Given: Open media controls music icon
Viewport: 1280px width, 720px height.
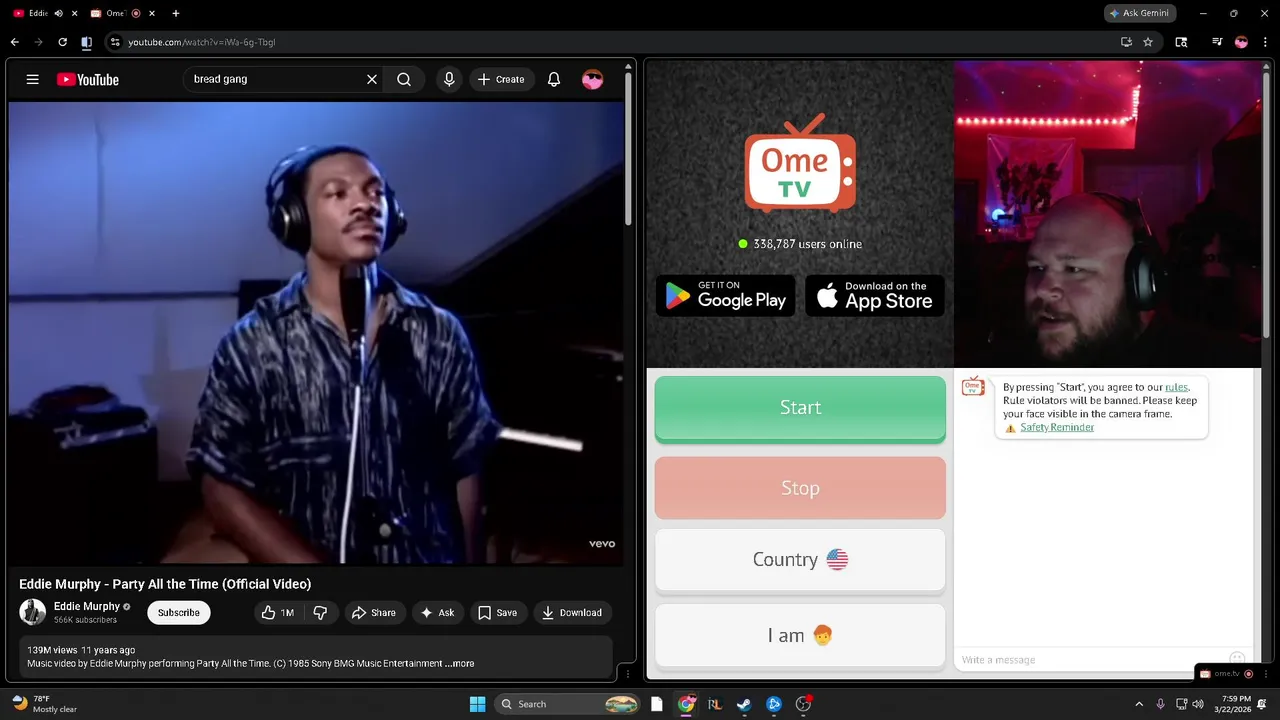Looking at the screenshot, I should [1217, 42].
